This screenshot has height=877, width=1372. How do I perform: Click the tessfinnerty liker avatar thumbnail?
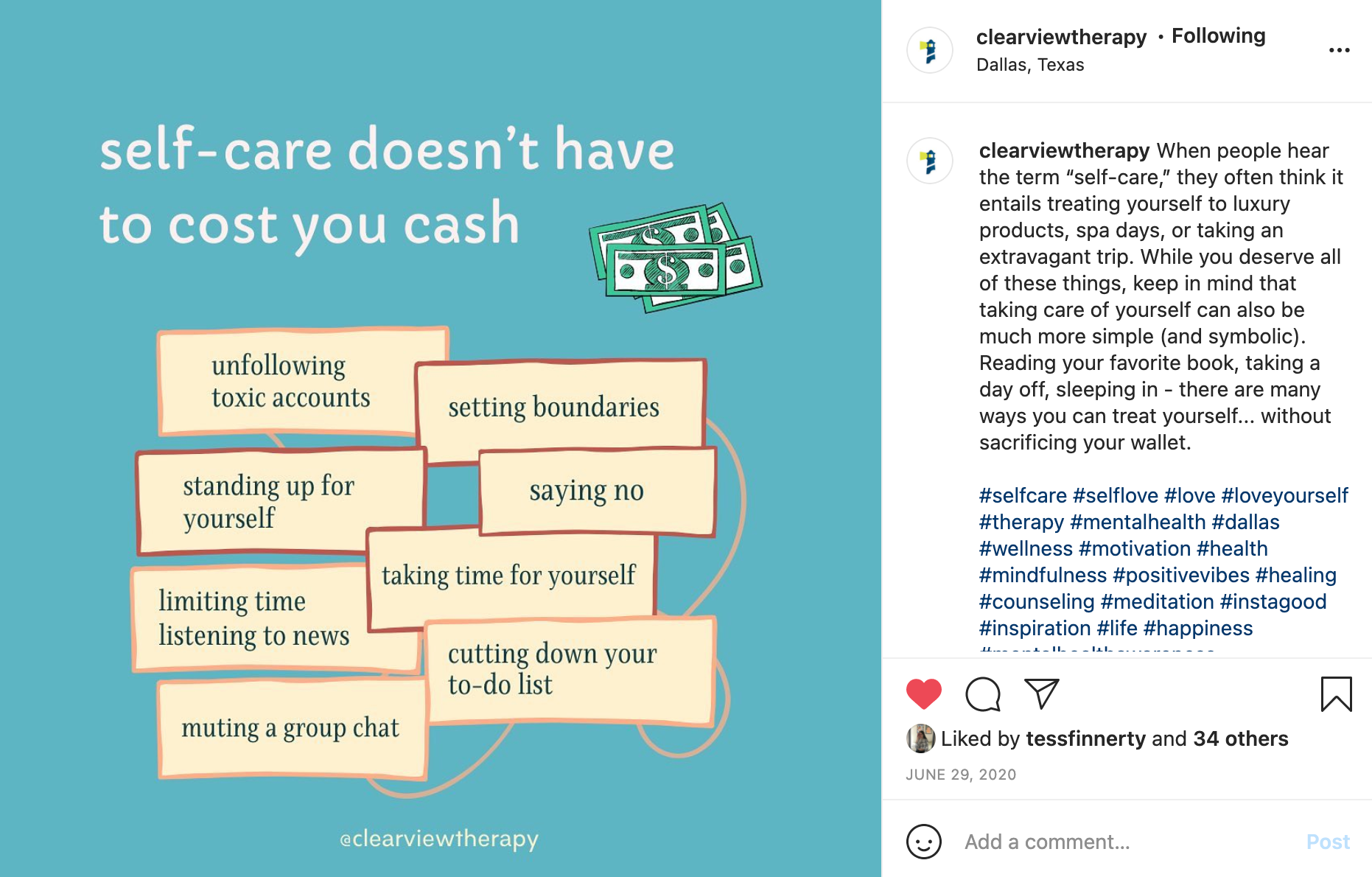click(920, 738)
